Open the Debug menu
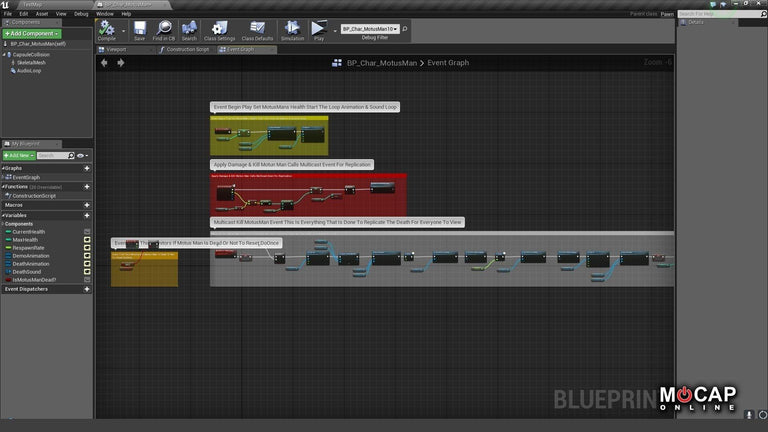Viewport: 768px width, 432px height. 81,14
